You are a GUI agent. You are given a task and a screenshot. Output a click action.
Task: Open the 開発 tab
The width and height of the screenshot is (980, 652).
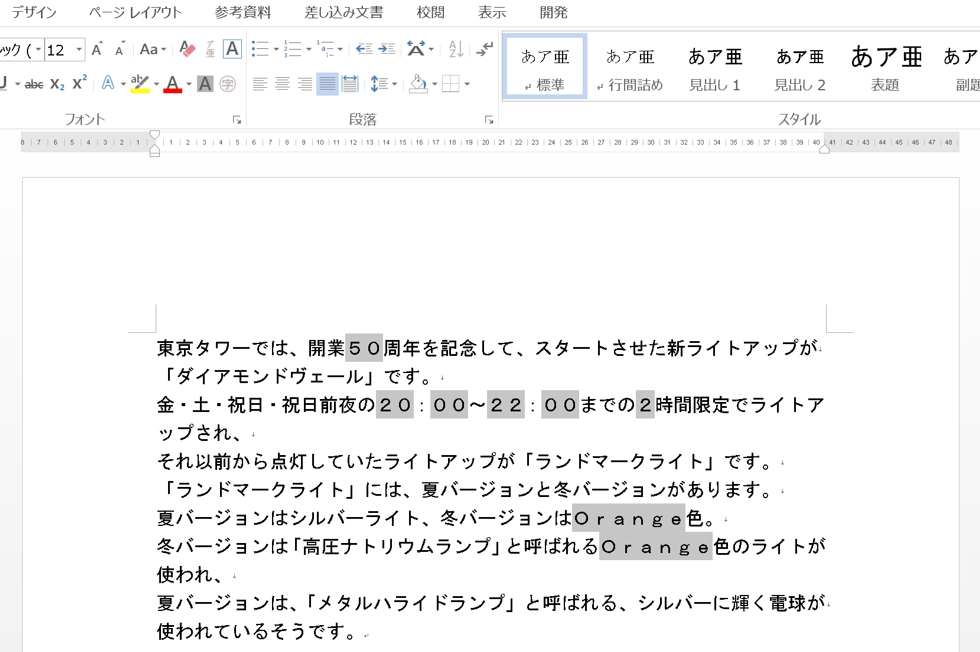coord(553,12)
